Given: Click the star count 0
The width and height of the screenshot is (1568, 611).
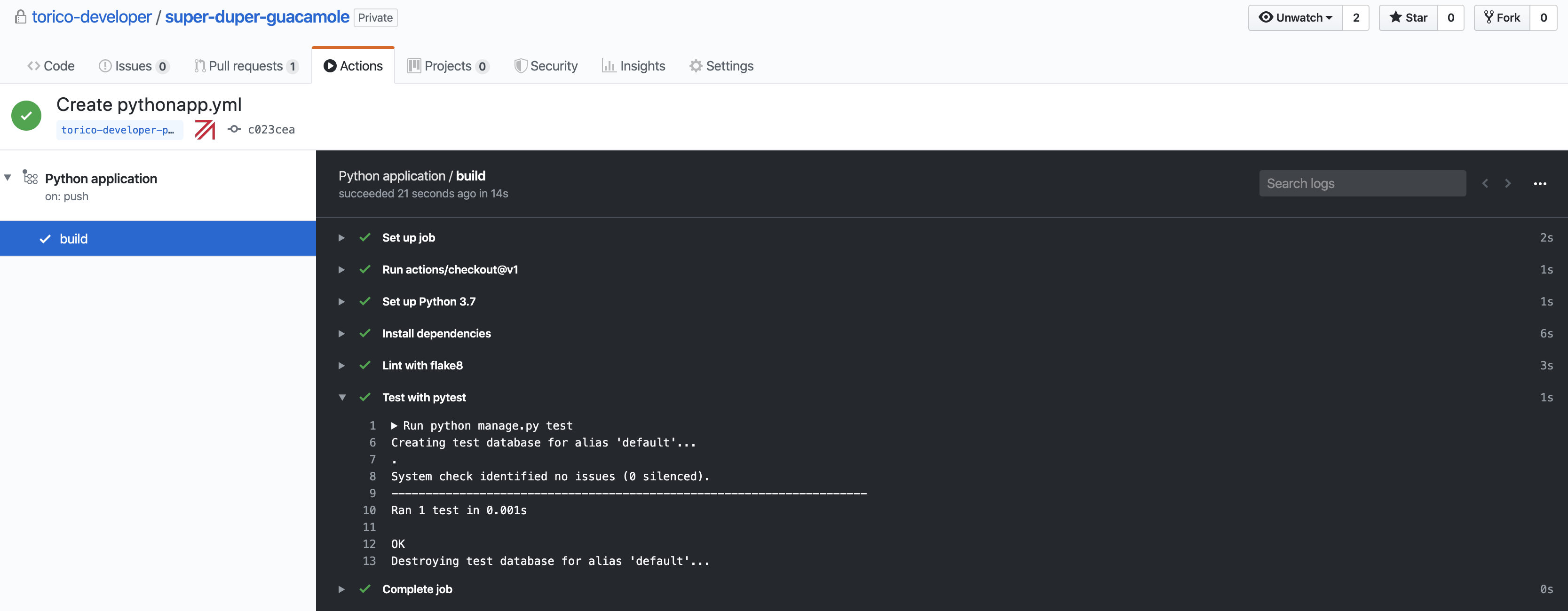Looking at the screenshot, I should click(x=1450, y=18).
